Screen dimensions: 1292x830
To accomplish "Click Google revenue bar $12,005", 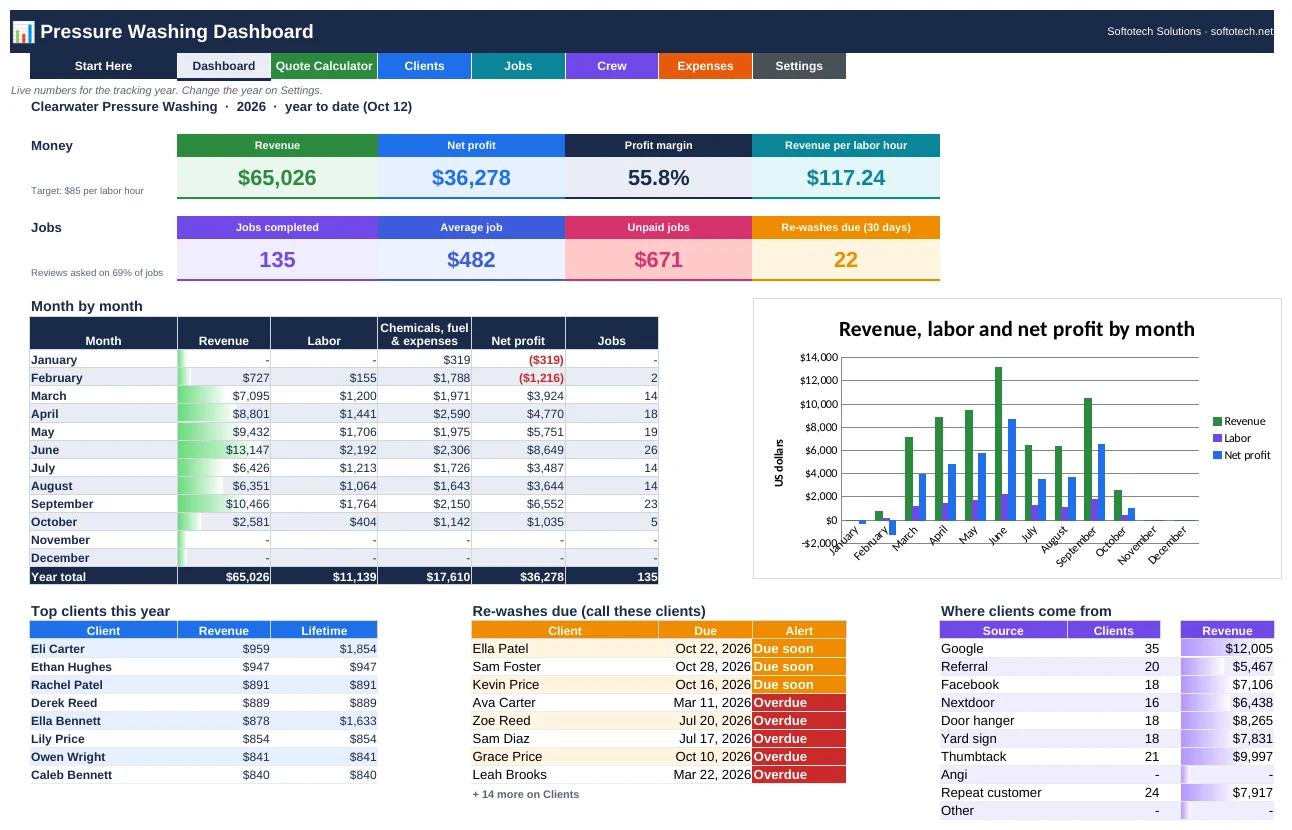I will tap(1227, 649).
